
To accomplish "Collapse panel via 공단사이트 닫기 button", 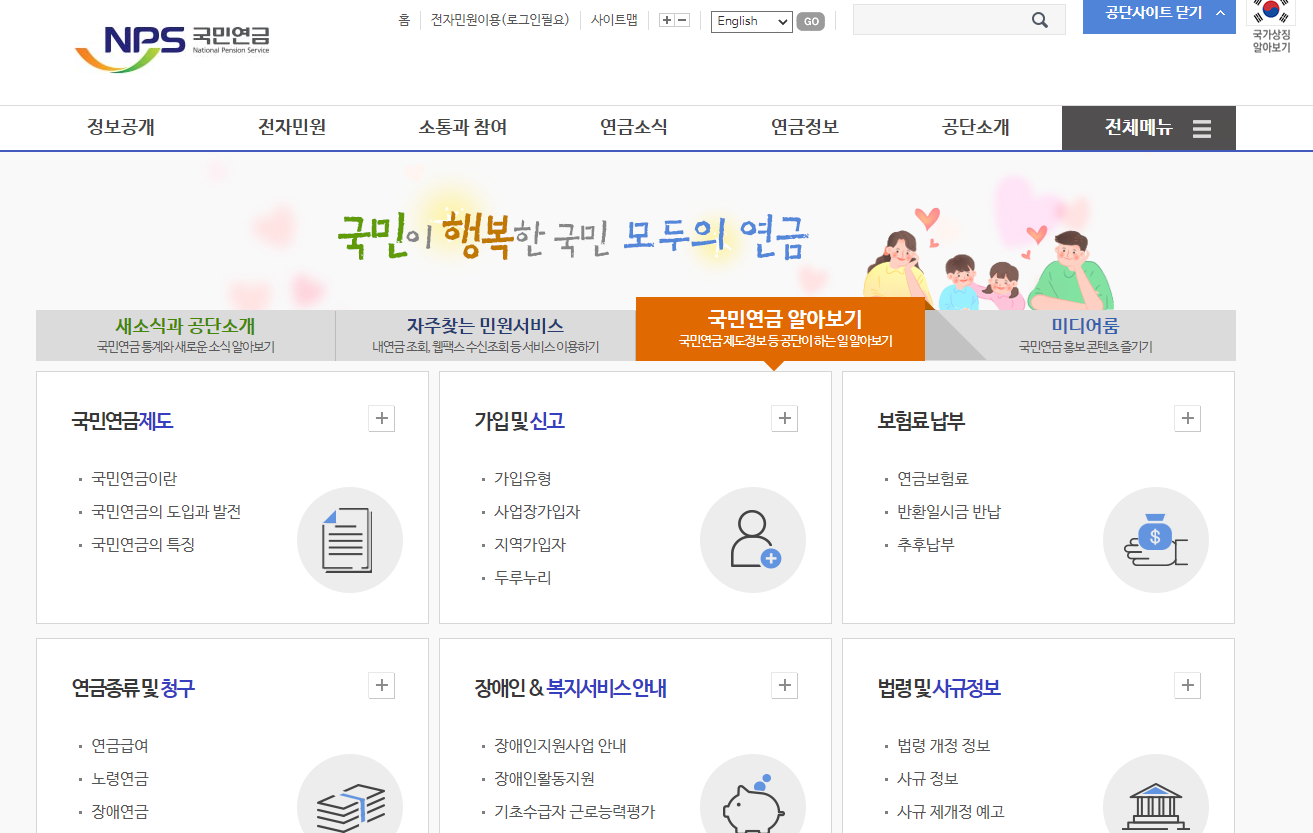I will click(1159, 14).
